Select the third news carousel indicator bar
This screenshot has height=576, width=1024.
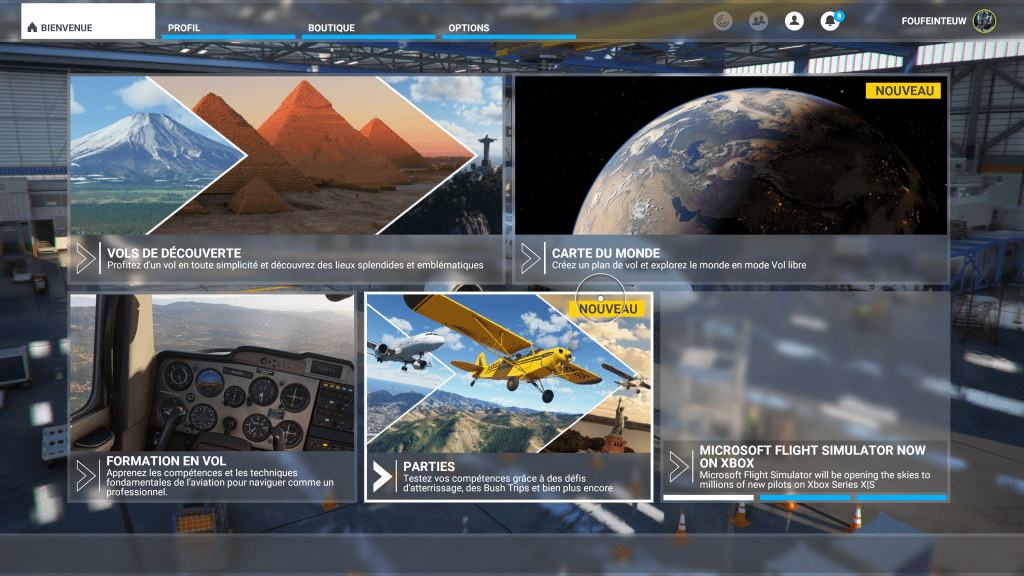901,498
